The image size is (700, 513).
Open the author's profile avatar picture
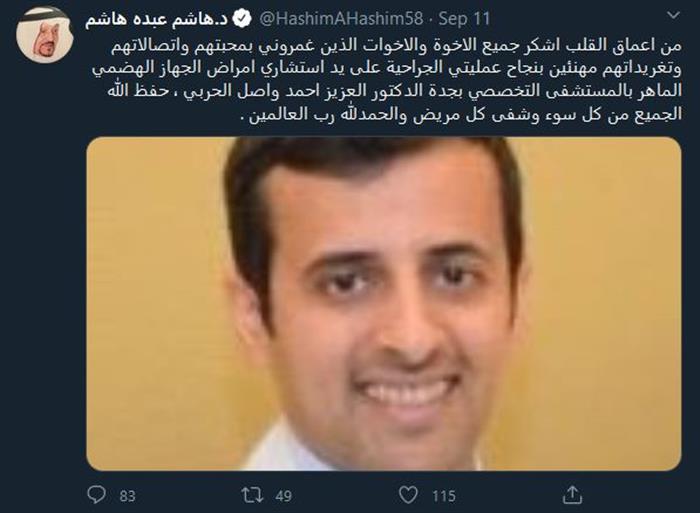point(44,34)
